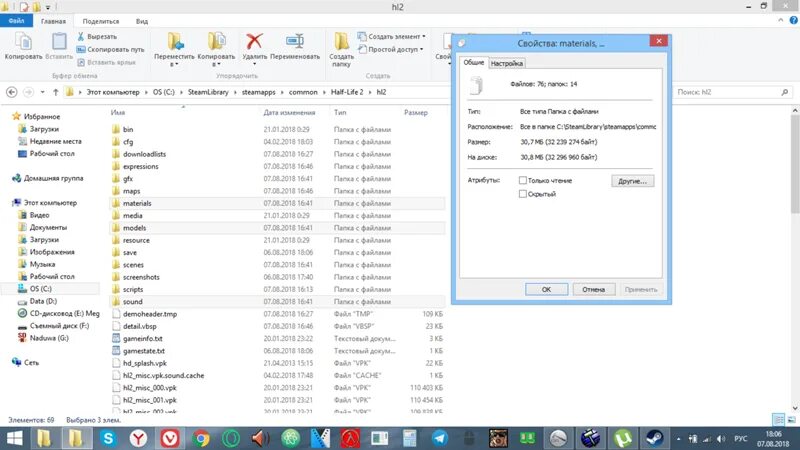Switch to the Home ribbon tab
The height and width of the screenshot is (450, 800).
[53, 21]
